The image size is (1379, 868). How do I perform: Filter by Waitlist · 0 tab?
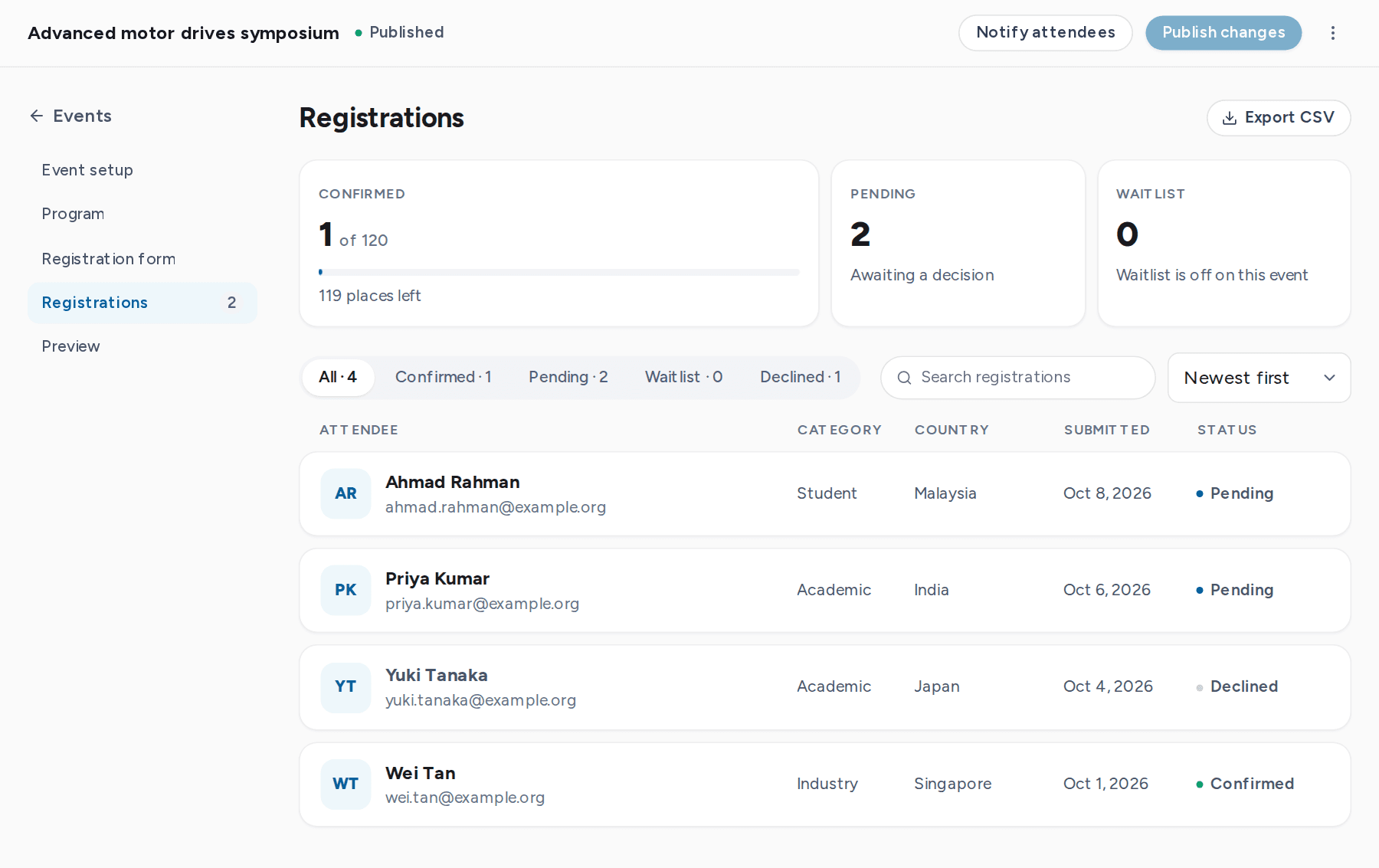[x=684, y=378]
